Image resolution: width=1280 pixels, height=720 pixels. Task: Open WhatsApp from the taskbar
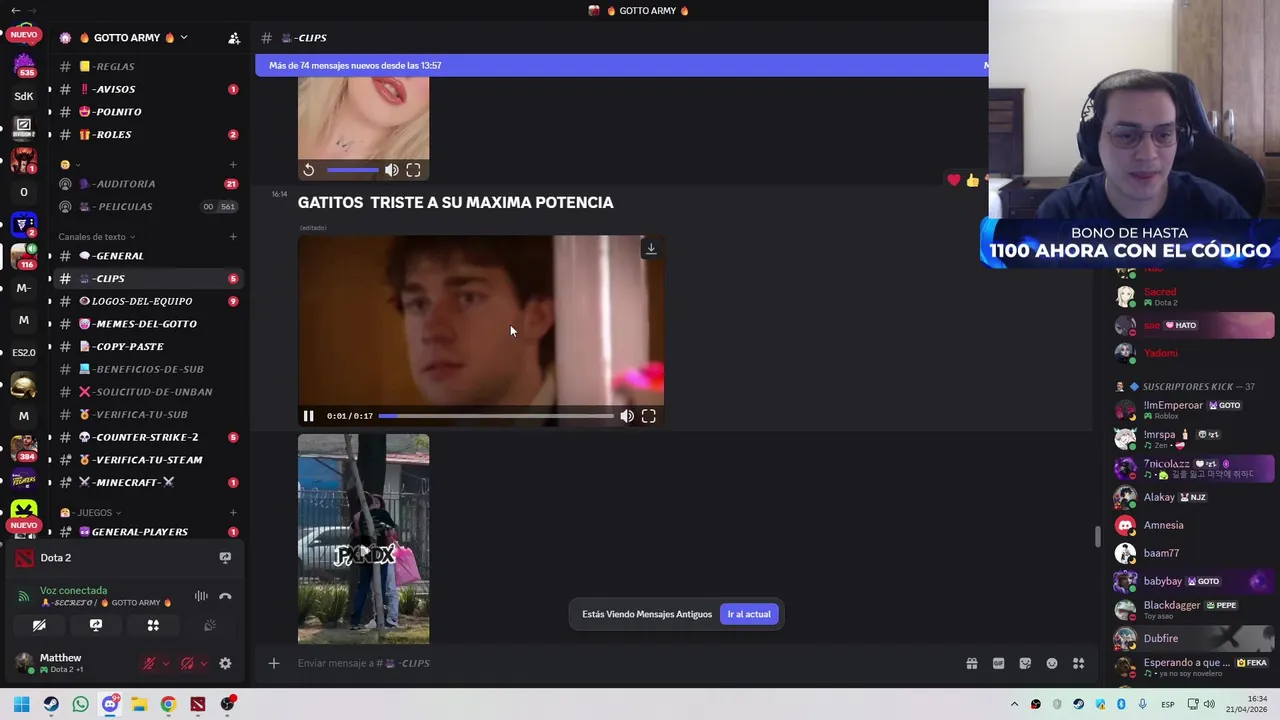[80, 704]
